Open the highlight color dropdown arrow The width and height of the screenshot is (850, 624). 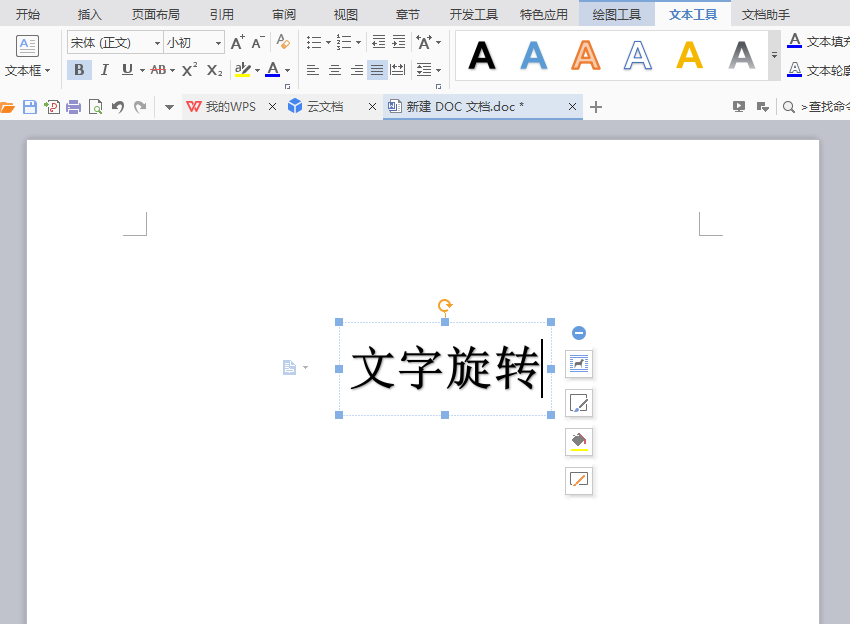click(x=257, y=70)
